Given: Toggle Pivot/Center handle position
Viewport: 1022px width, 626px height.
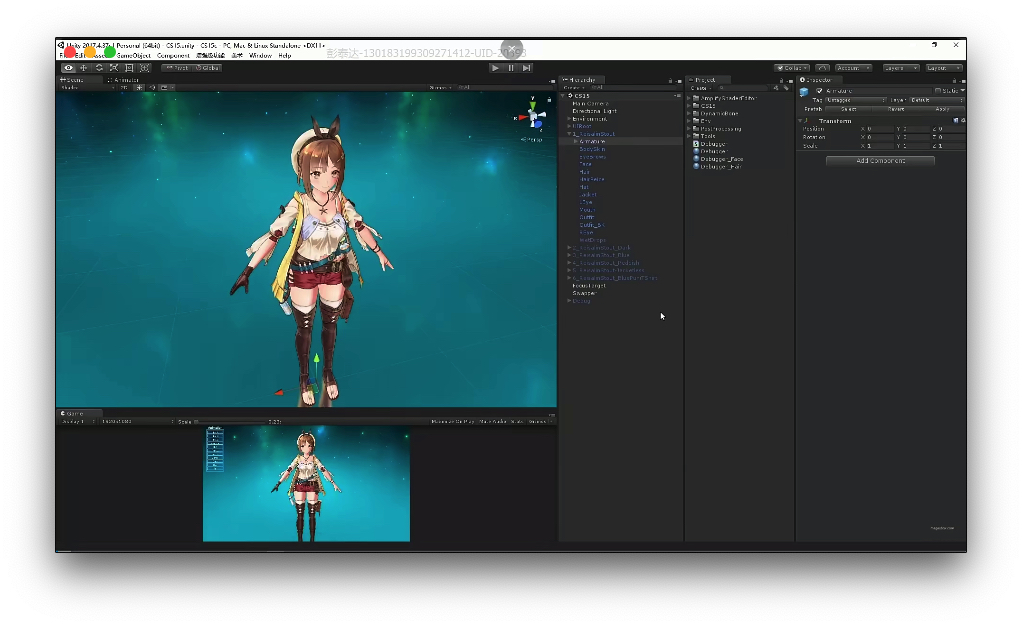Looking at the screenshot, I should pos(176,68).
